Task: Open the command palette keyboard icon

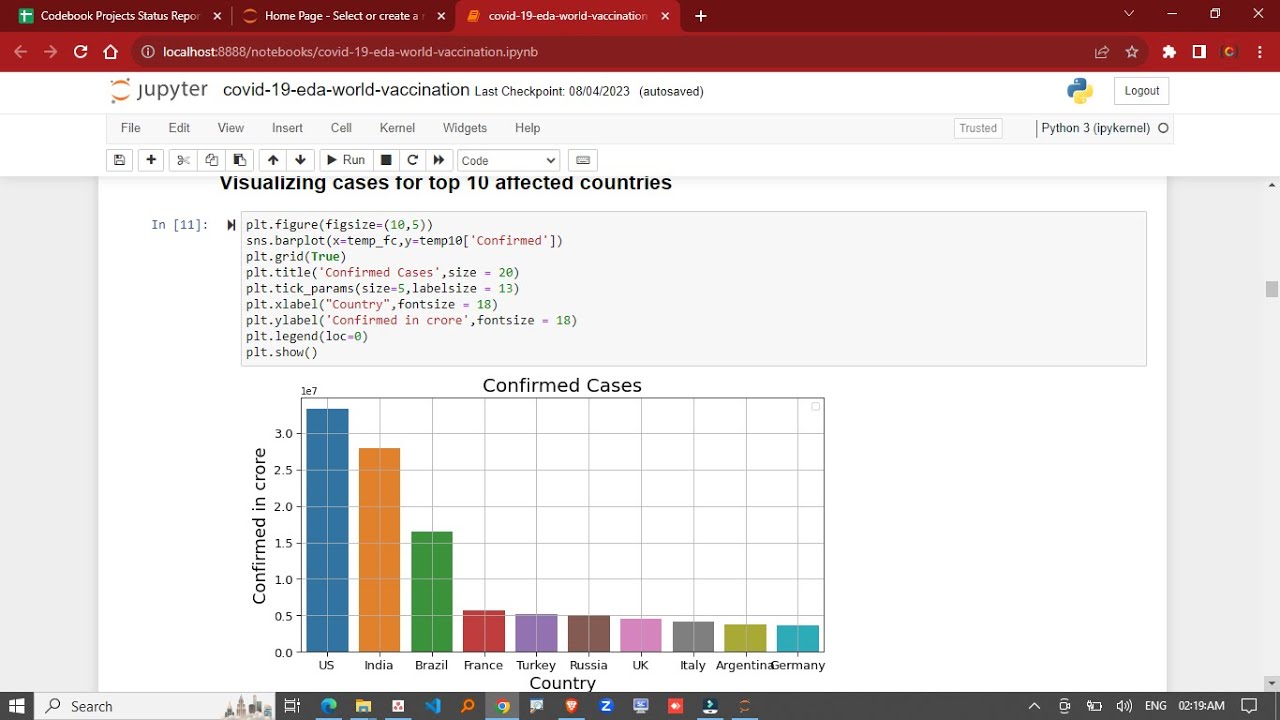Action: [583, 160]
